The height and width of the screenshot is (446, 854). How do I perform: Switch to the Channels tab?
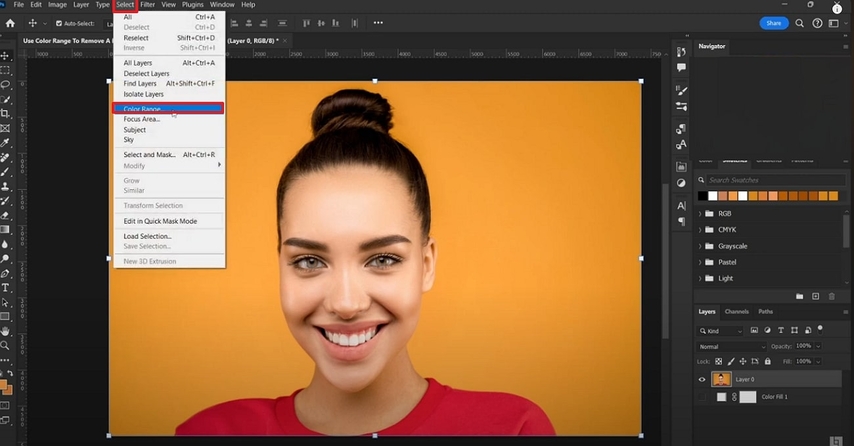tap(736, 312)
